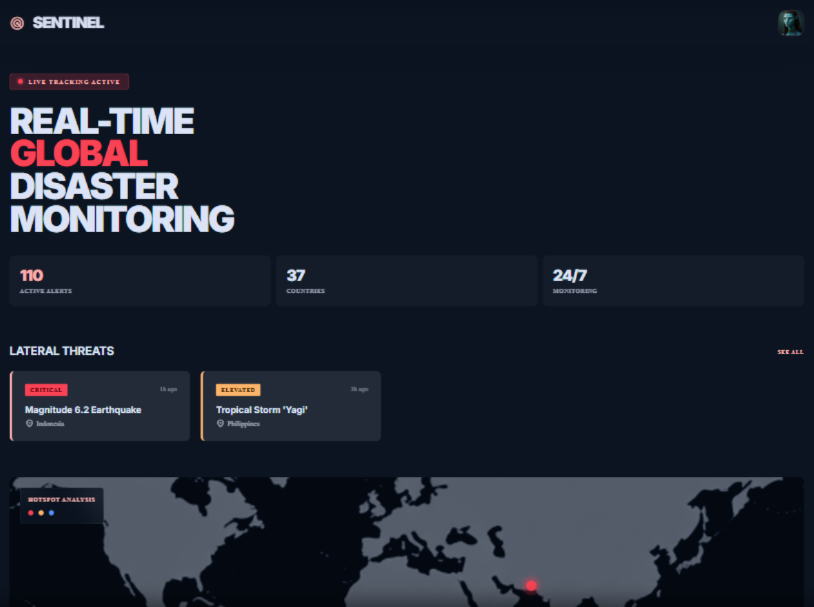Click the Live Tracking Active badge
814x607 pixels.
[x=69, y=82]
